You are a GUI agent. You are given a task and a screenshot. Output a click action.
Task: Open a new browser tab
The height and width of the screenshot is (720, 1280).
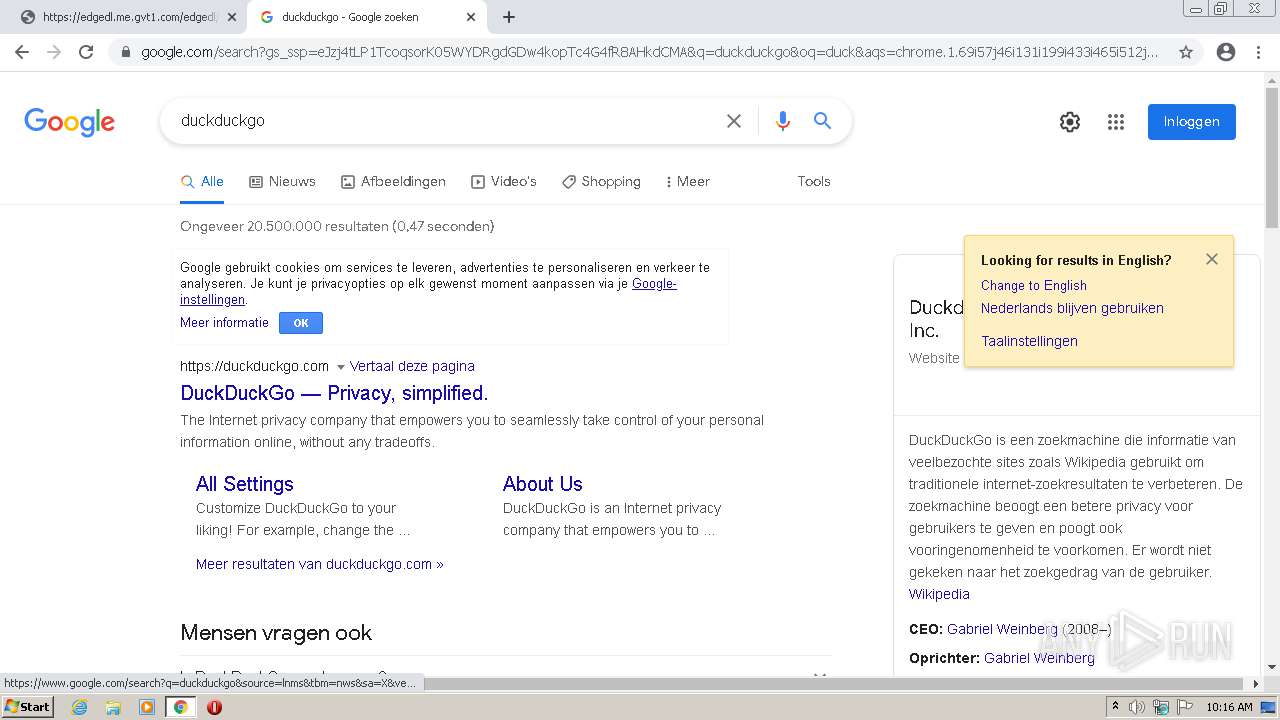pyautogui.click(x=509, y=17)
